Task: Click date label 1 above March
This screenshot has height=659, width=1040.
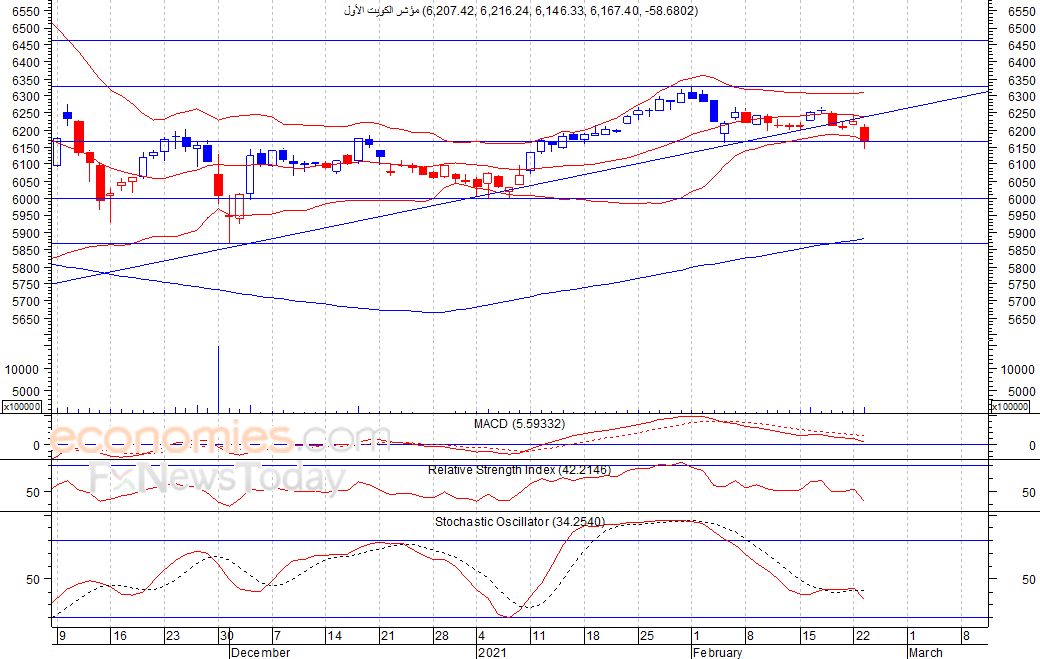Action: click(x=913, y=636)
